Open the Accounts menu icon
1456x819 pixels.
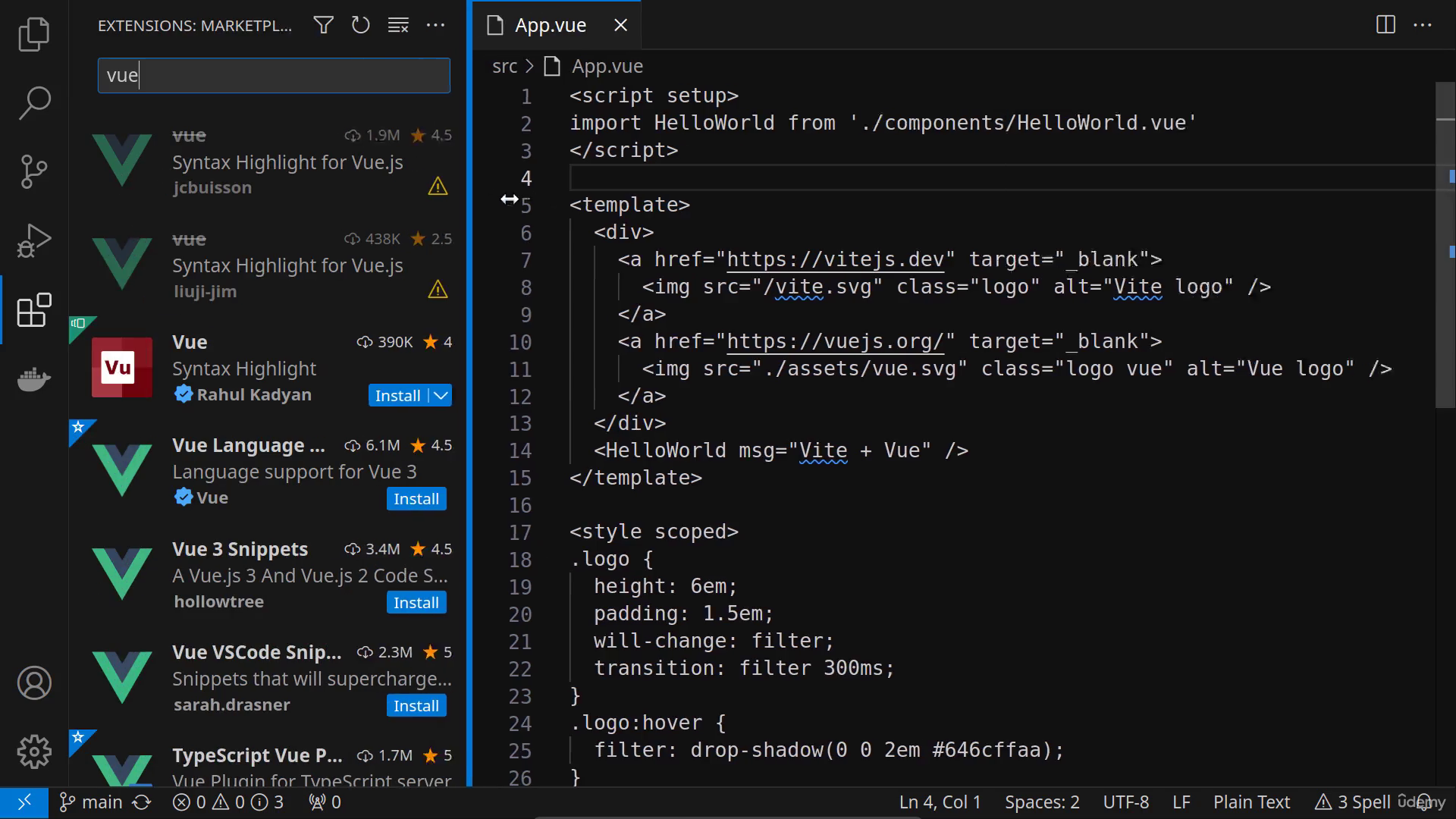click(34, 682)
